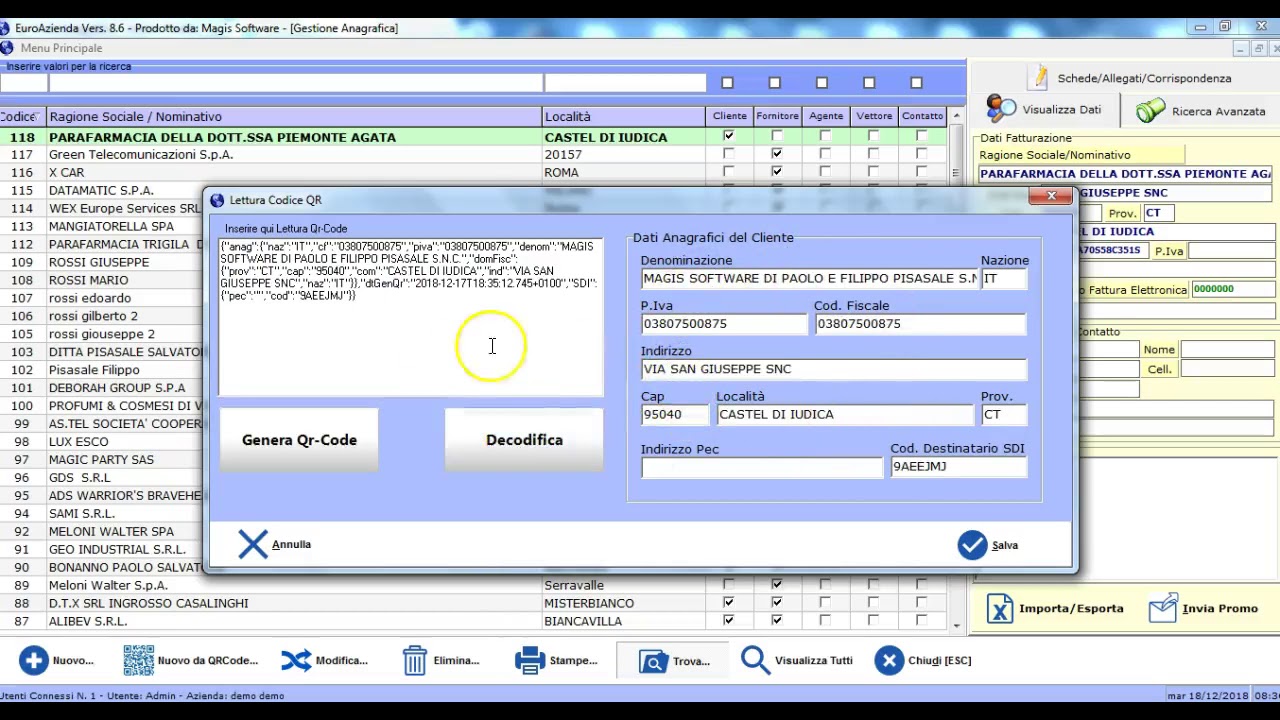Click the Elimina trash icon
Viewport: 1280px width, 720px height.
click(414, 660)
